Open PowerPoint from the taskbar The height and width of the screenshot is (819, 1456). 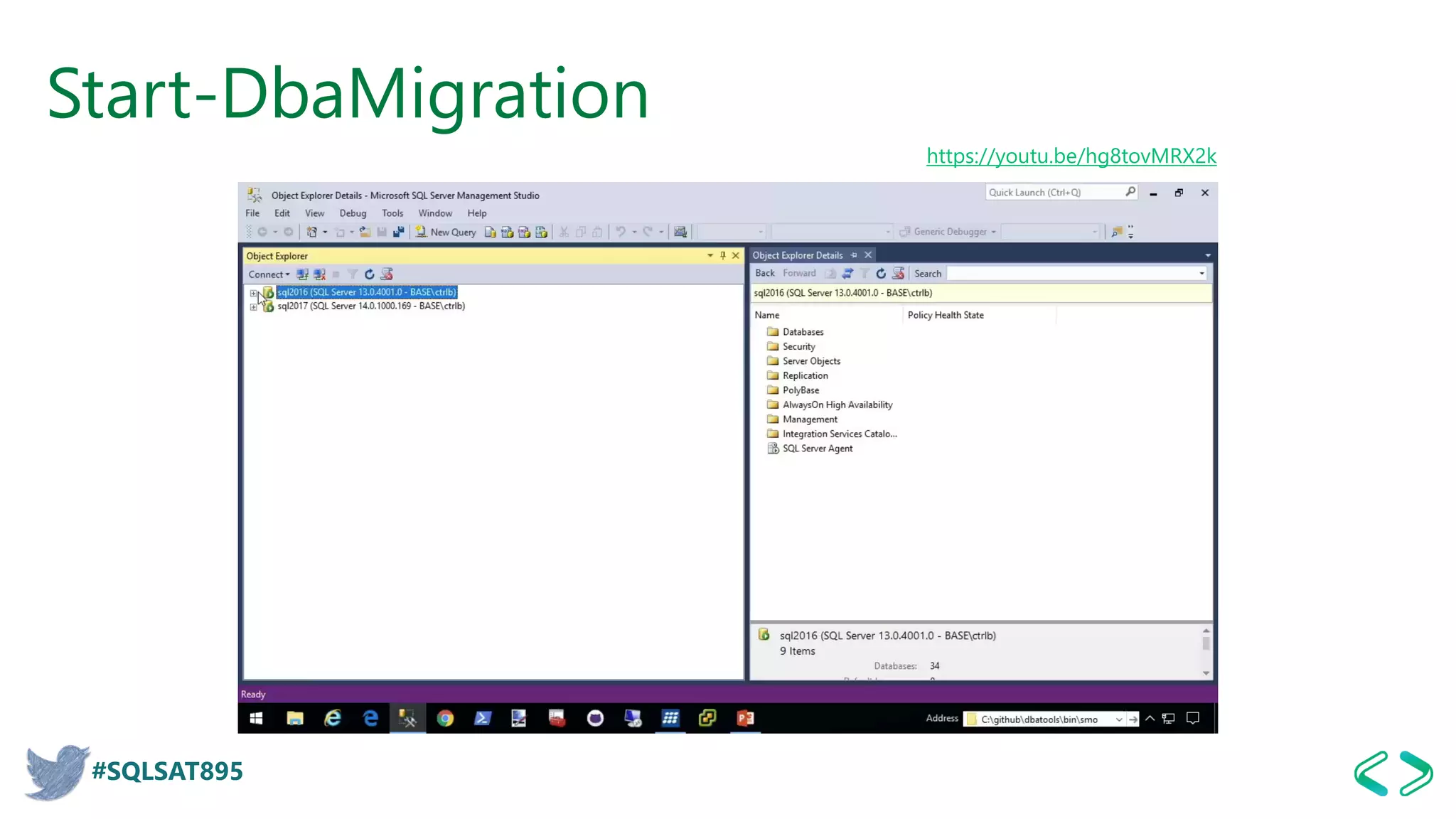[745, 719]
